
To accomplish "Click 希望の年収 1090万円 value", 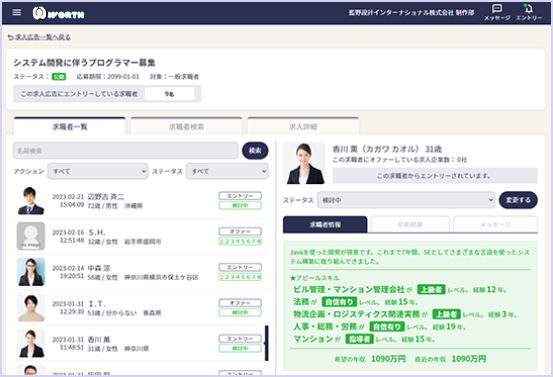I will (x=388, y=359).
